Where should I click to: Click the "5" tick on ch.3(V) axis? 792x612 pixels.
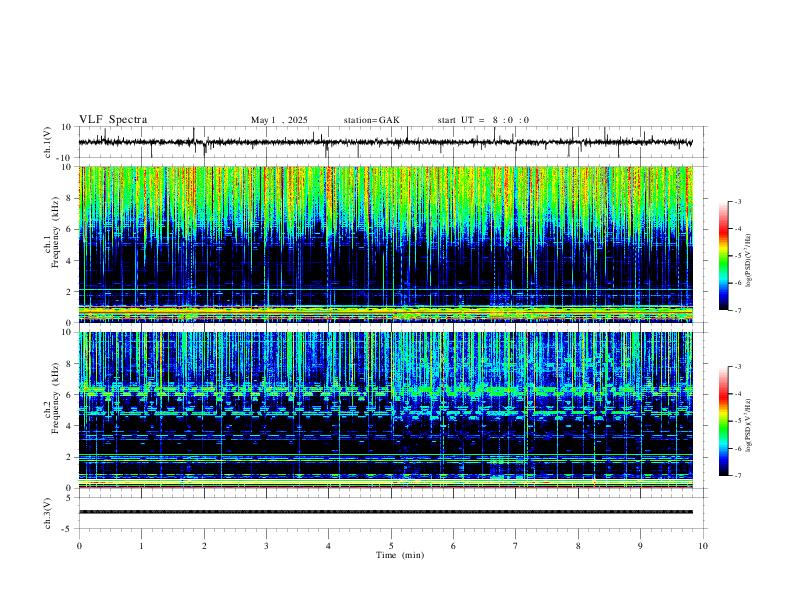(70, 497)
